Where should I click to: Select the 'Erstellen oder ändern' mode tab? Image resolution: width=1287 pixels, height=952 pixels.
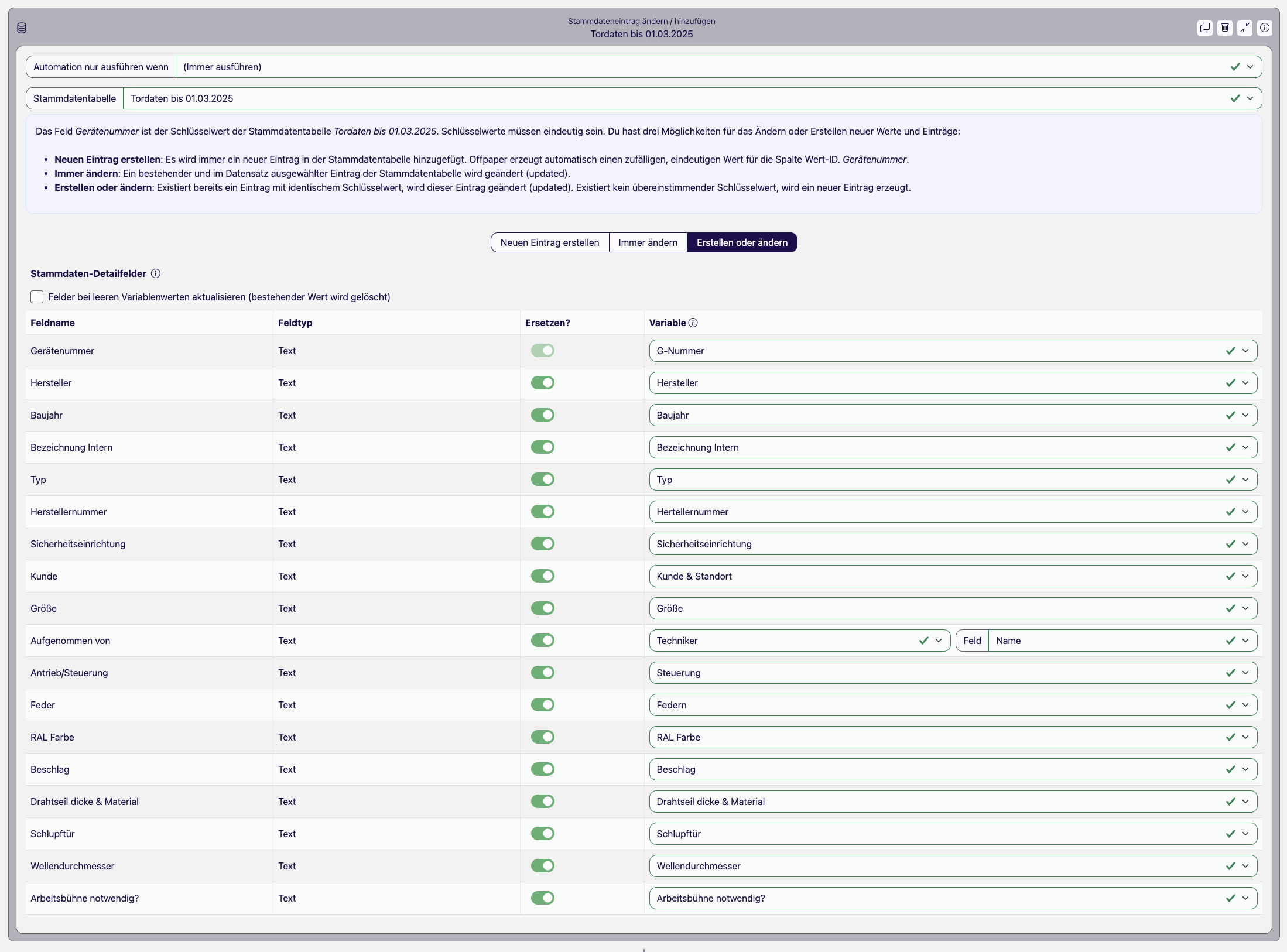pos(742,242)
